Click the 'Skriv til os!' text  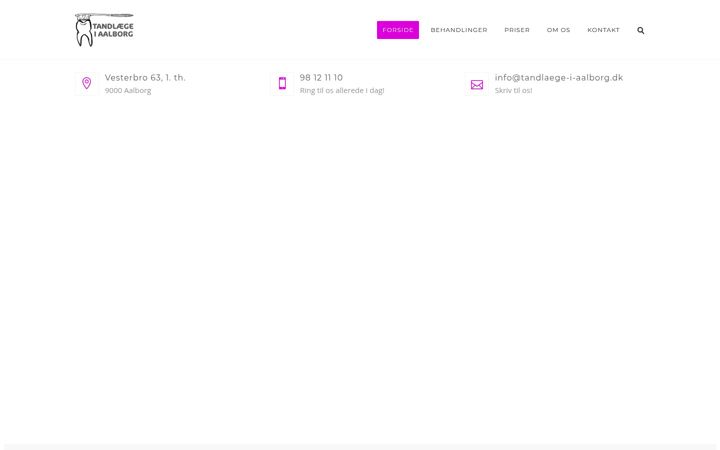click(513, 90)
